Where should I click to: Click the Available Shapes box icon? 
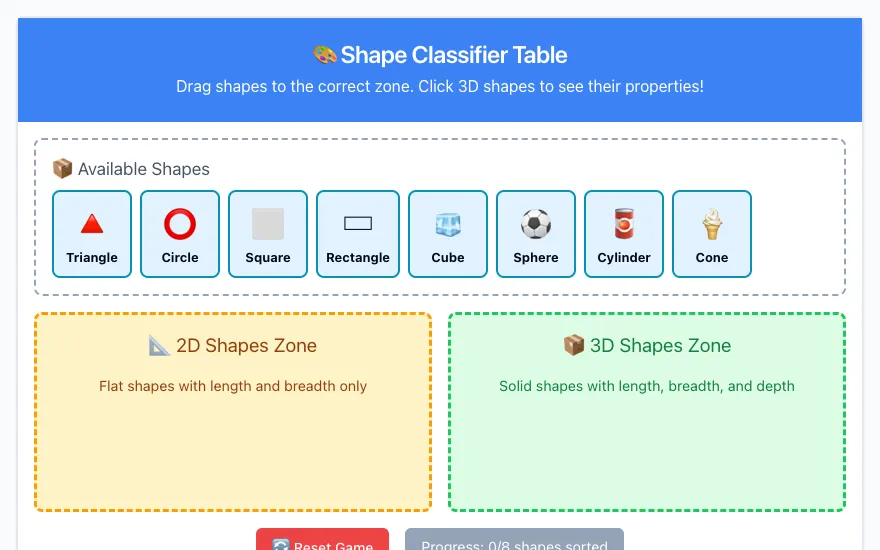62,168
